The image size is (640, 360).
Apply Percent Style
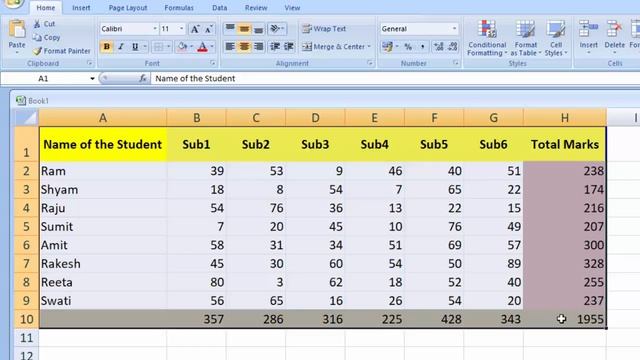(408, 47)
